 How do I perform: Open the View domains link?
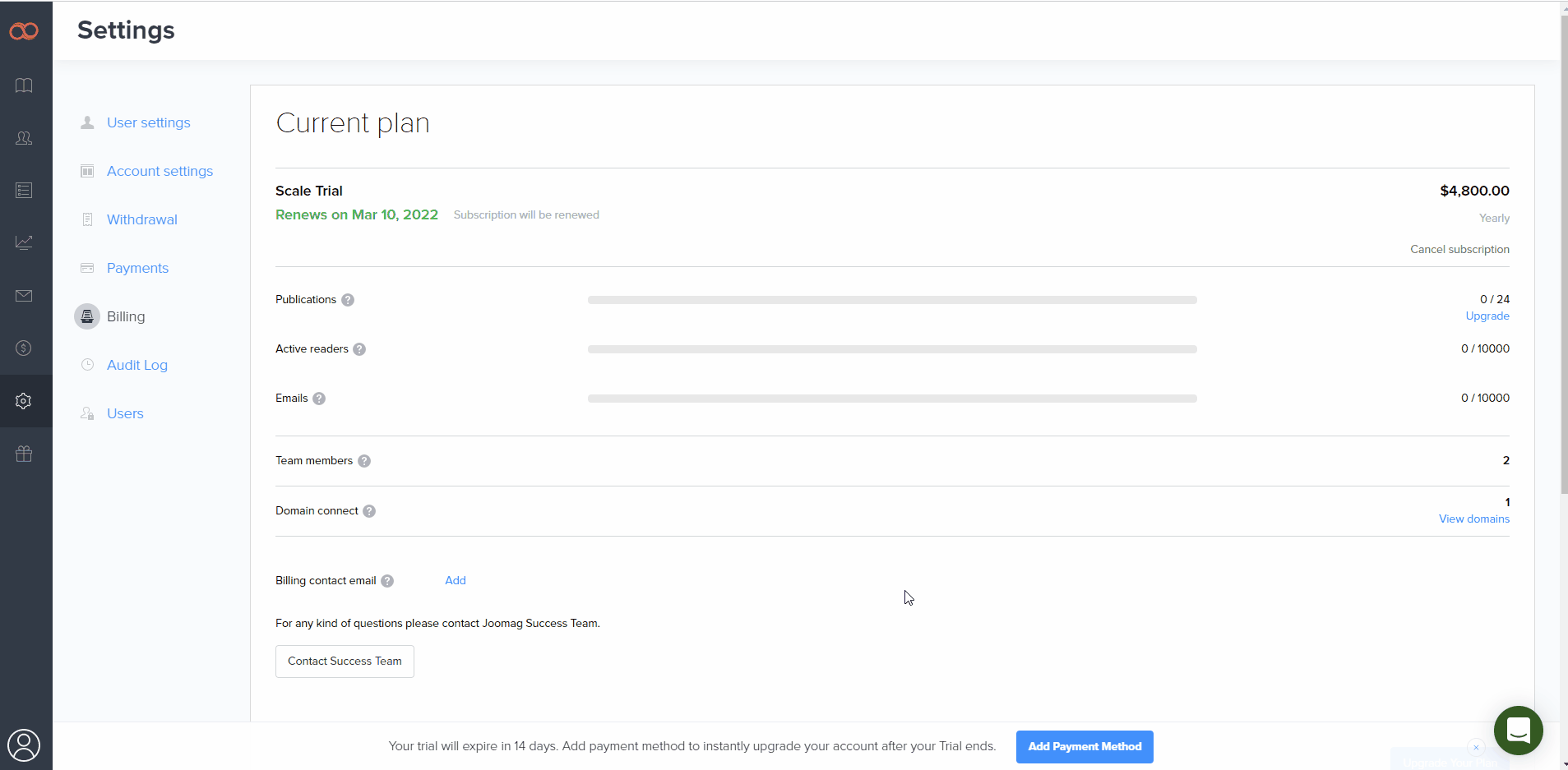tap(1473, 519)
